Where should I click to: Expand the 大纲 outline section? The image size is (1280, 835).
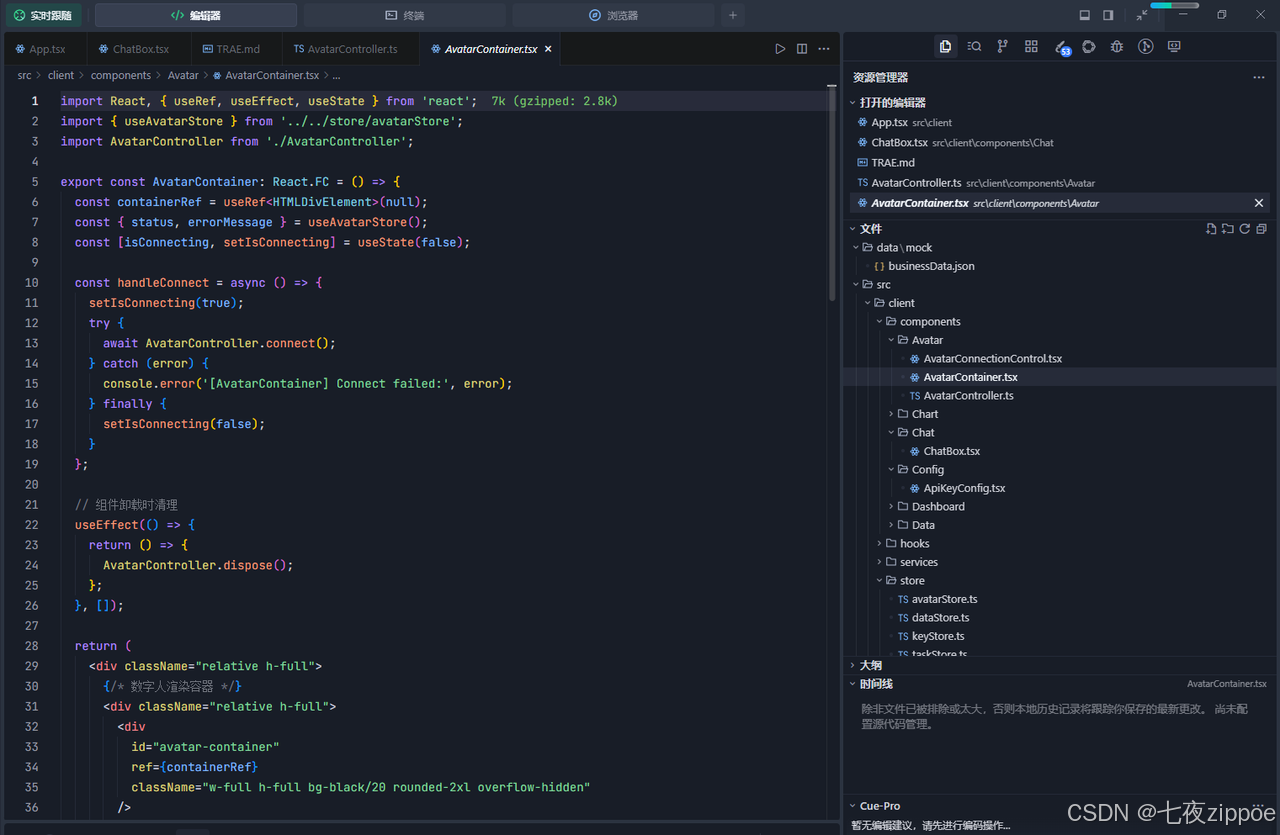coord(871,665)
